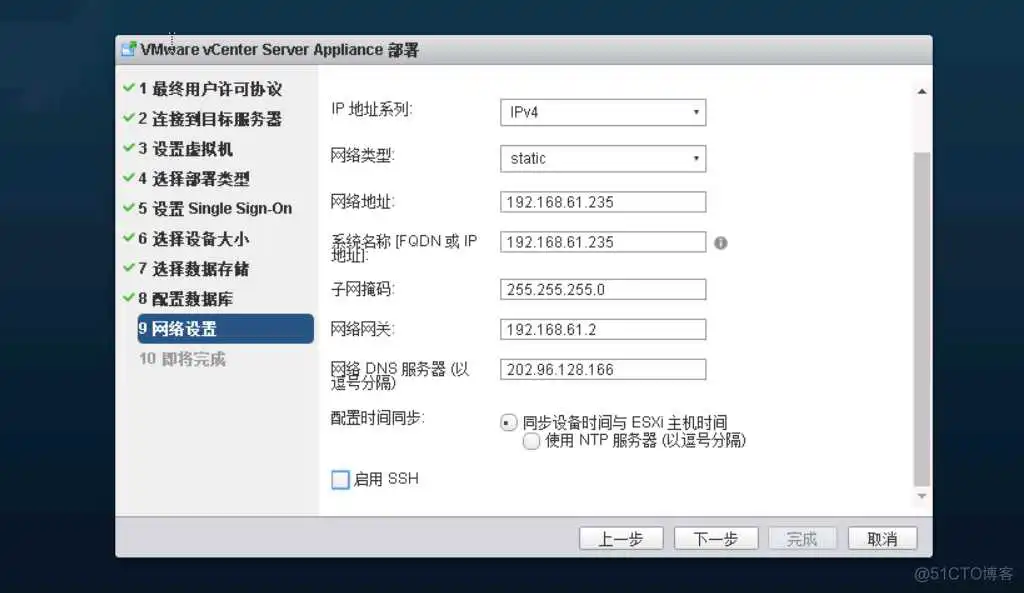This screenshot has width=1024, height=593.
Task: Go to step 4 选择部署类型
Action: pyautogui.click(x=194, y=179)
